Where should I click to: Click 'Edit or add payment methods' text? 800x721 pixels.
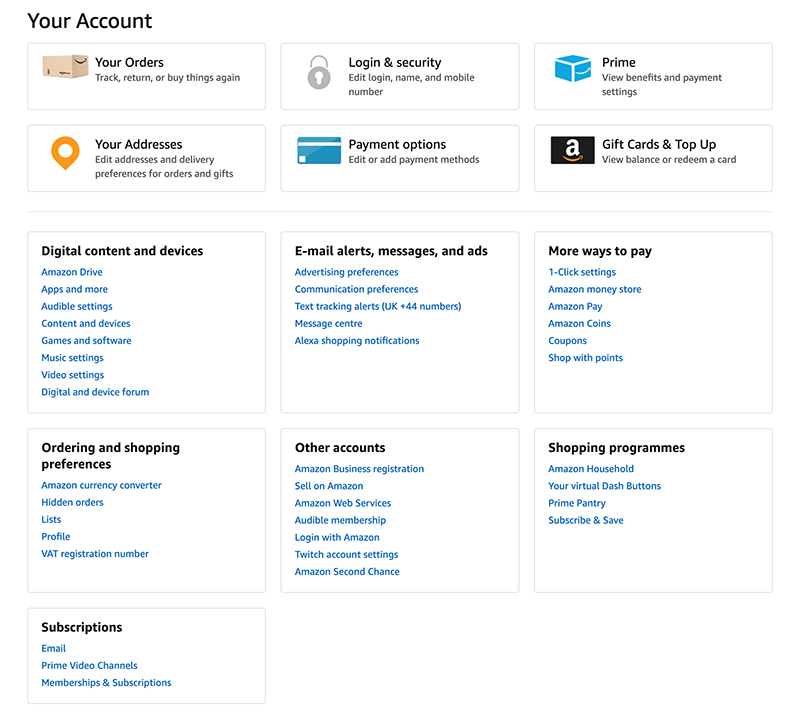pos(414,160)
